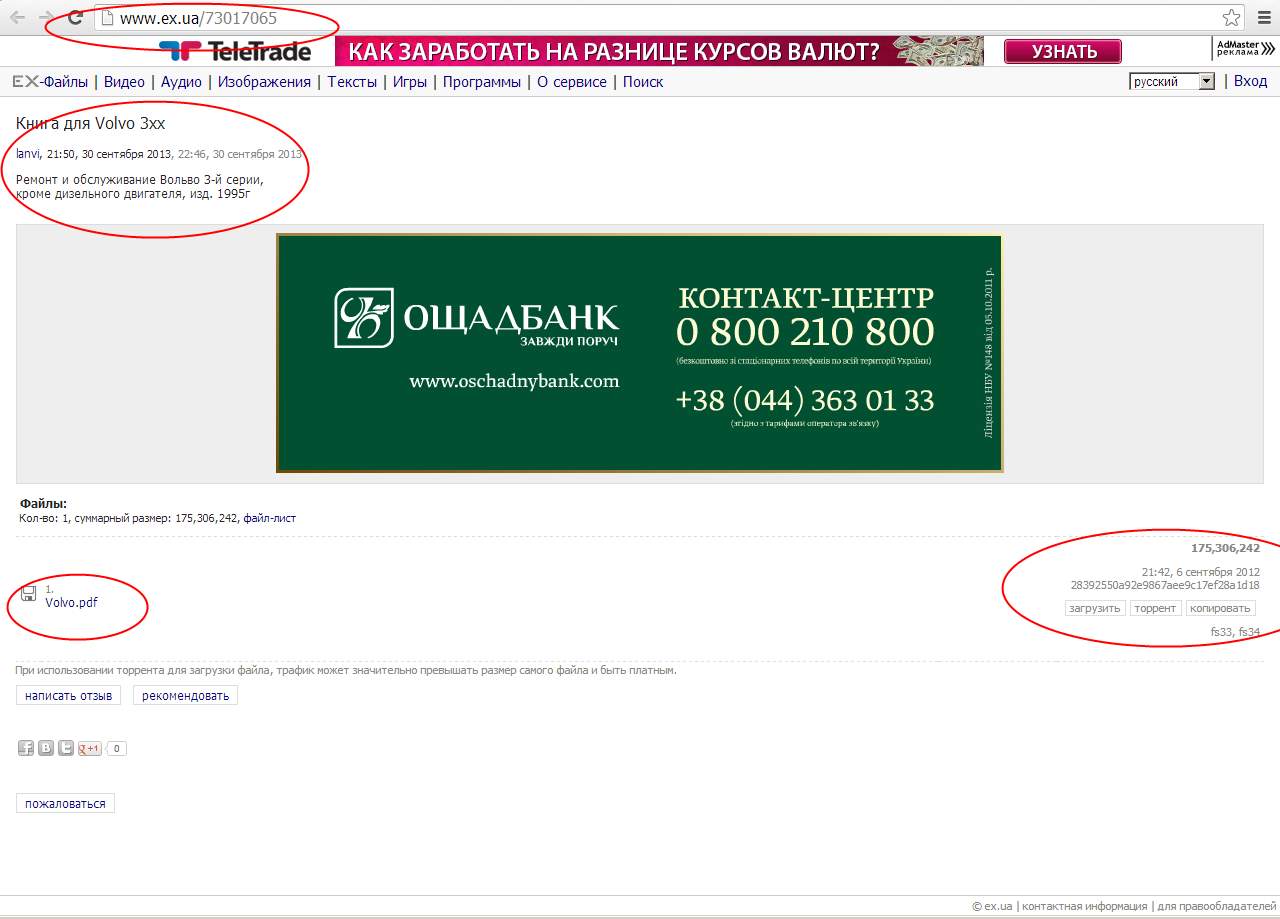
Task: Focus the address bar with www.ex.ua URL
Action: pos(600,18)
